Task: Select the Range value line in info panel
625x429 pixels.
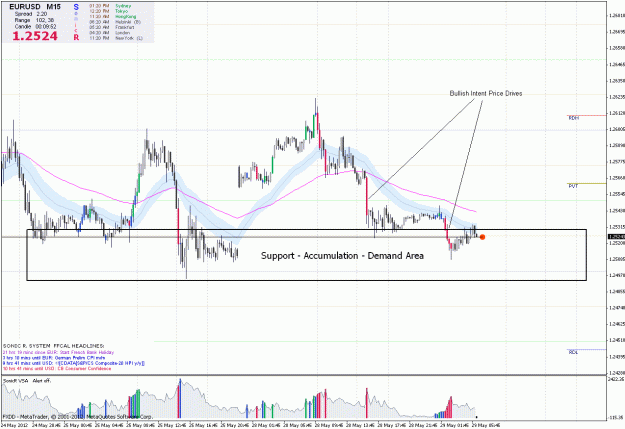Action: point(34,20)
